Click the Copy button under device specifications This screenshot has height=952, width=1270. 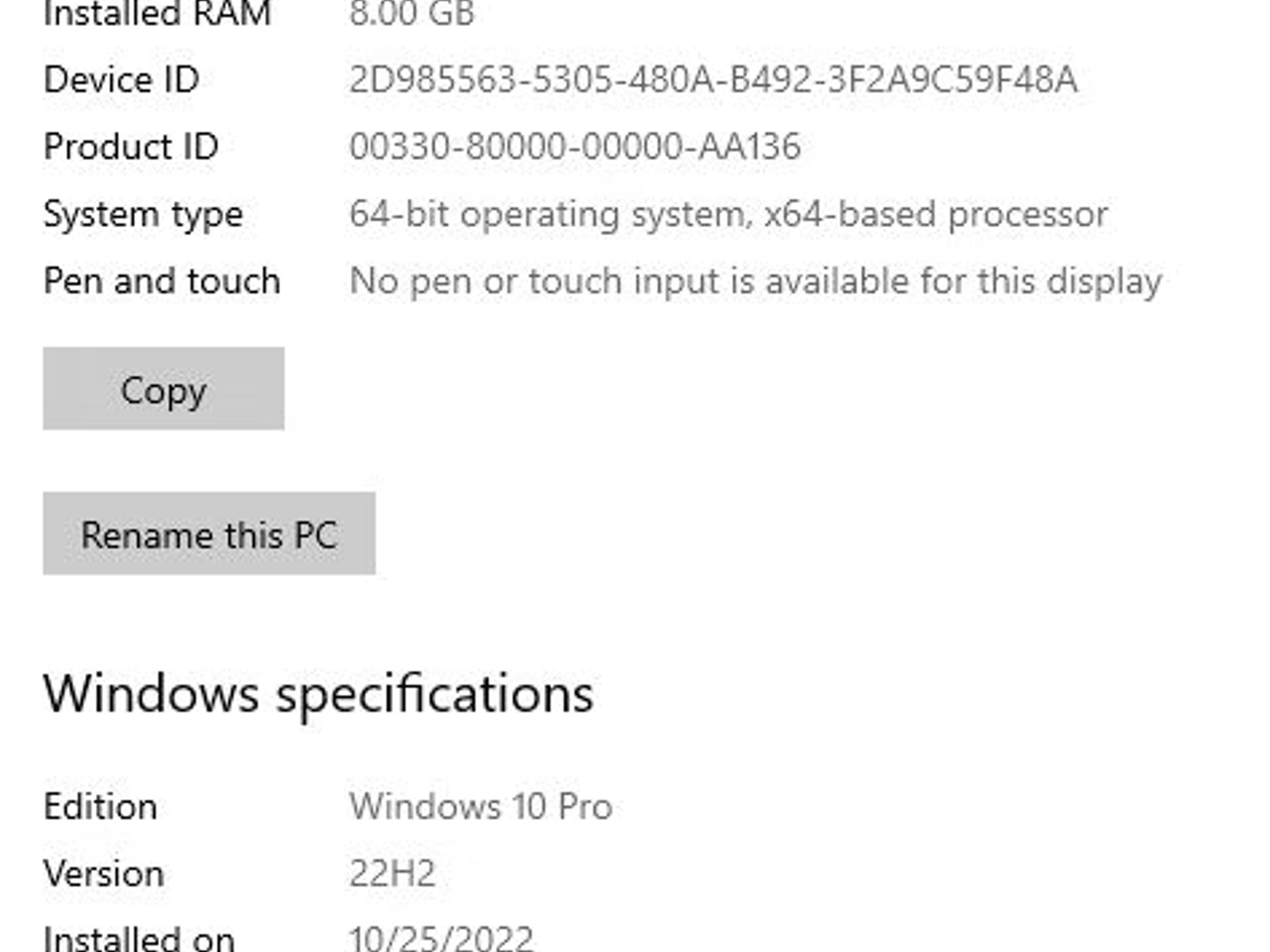click(x=164, y=389)
